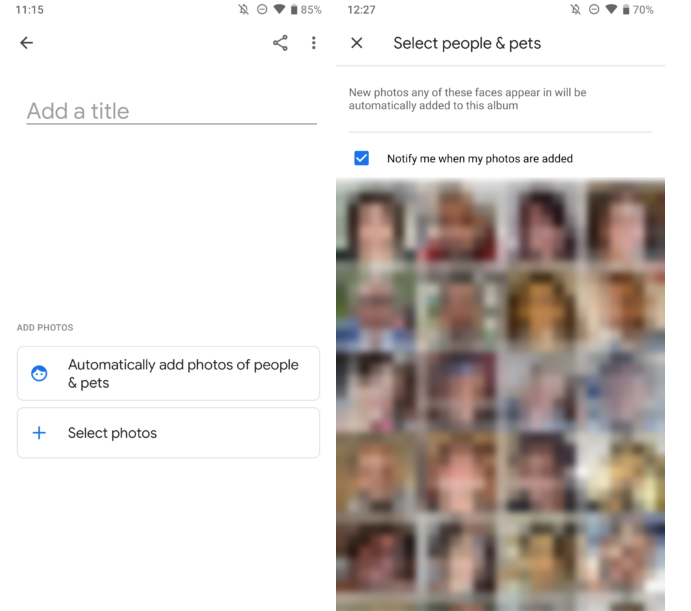Image resolution: width=691 pixels, height=611 pixels.
Task: Click the Add a title field
Action: point(171,112)
